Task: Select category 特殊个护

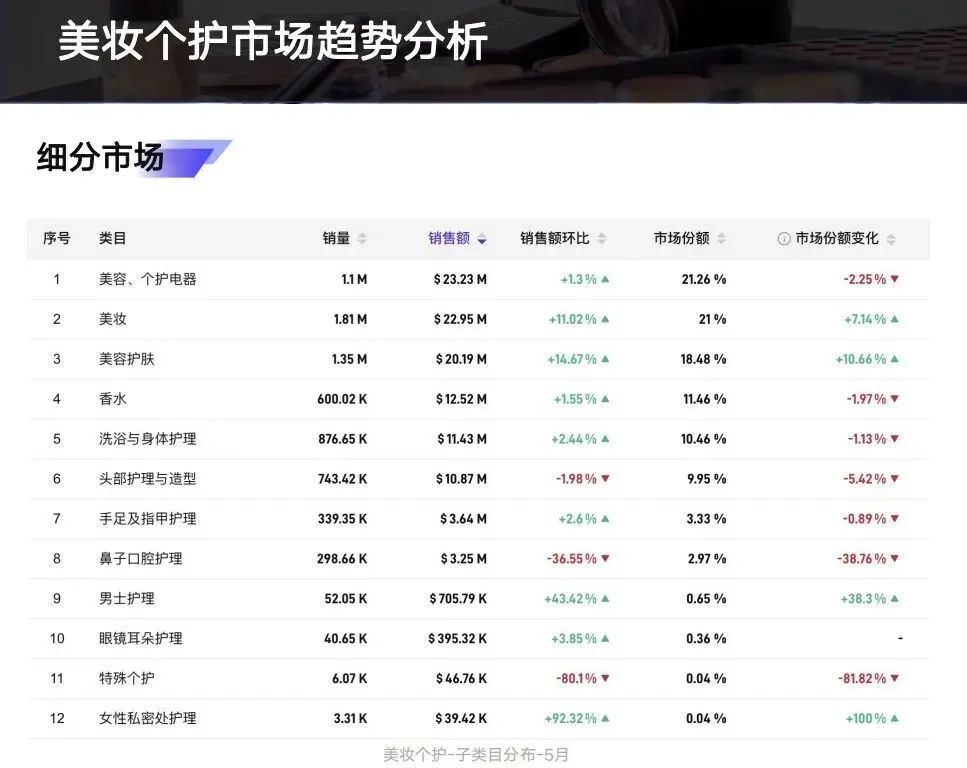Action: pos(126,678)
